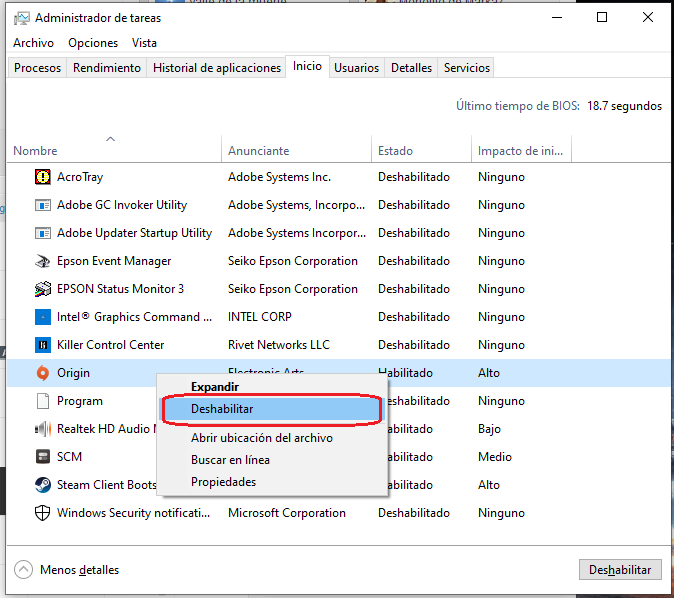Open the Opciones menu
The image size is (674, 598).
(93, 43)
